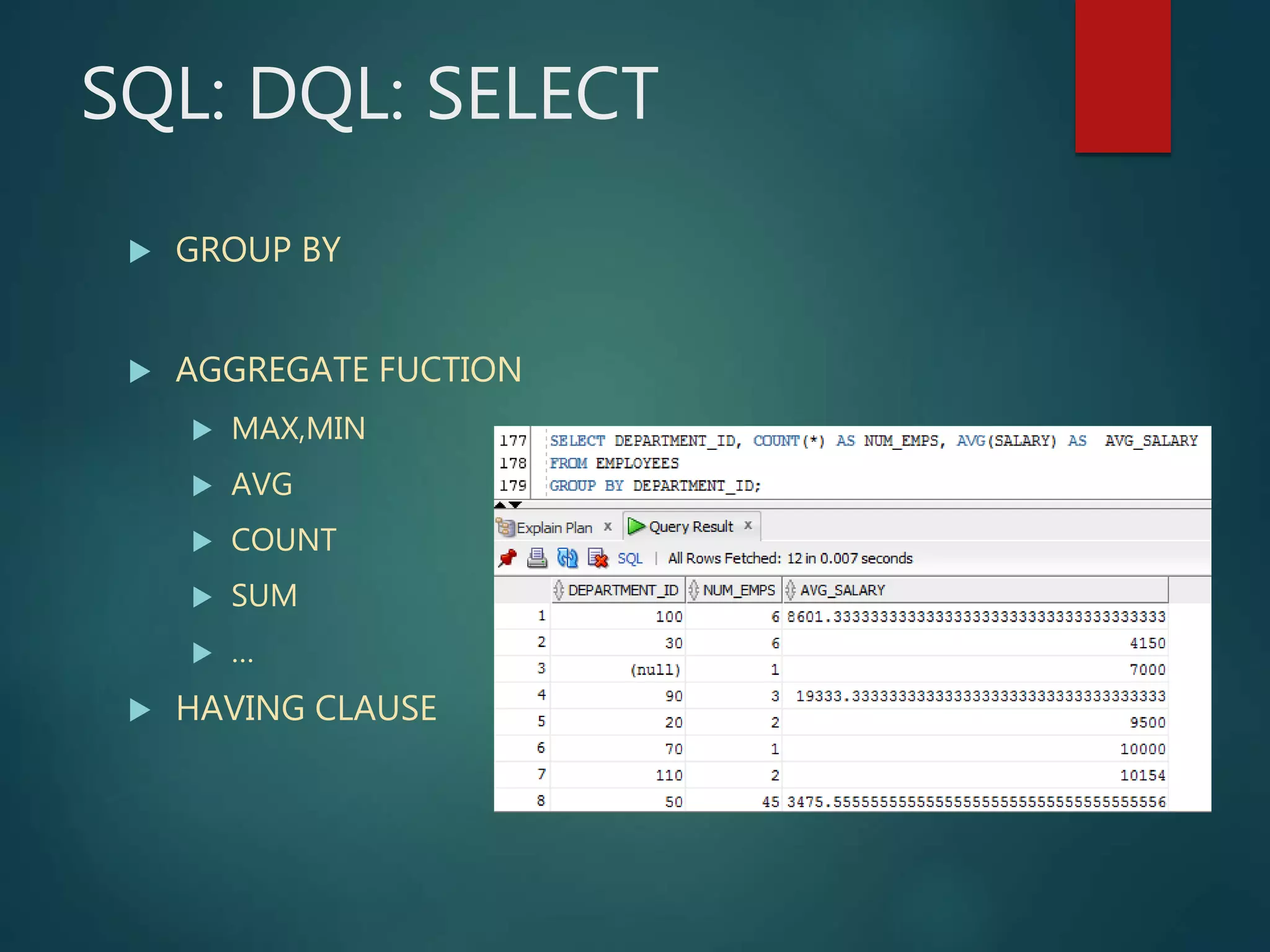
Task: Click the down arrow on the pane splitter
Action: 515,505
